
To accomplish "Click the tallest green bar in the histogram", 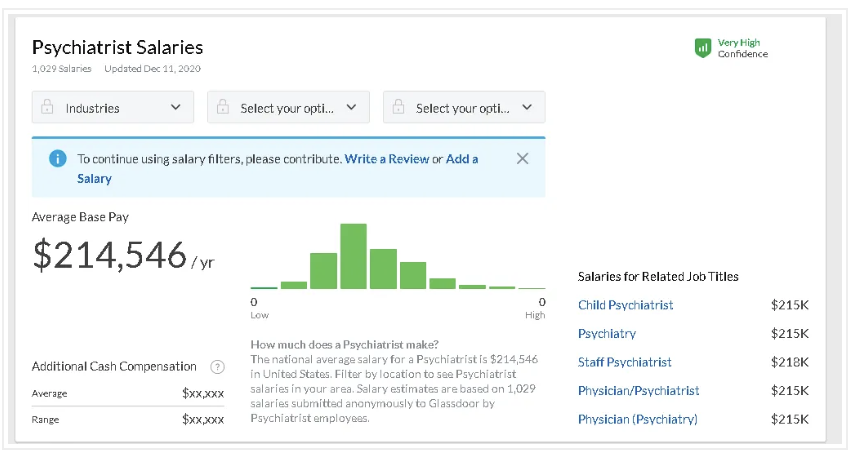I will pyautogui.click(x=353, y=256).
